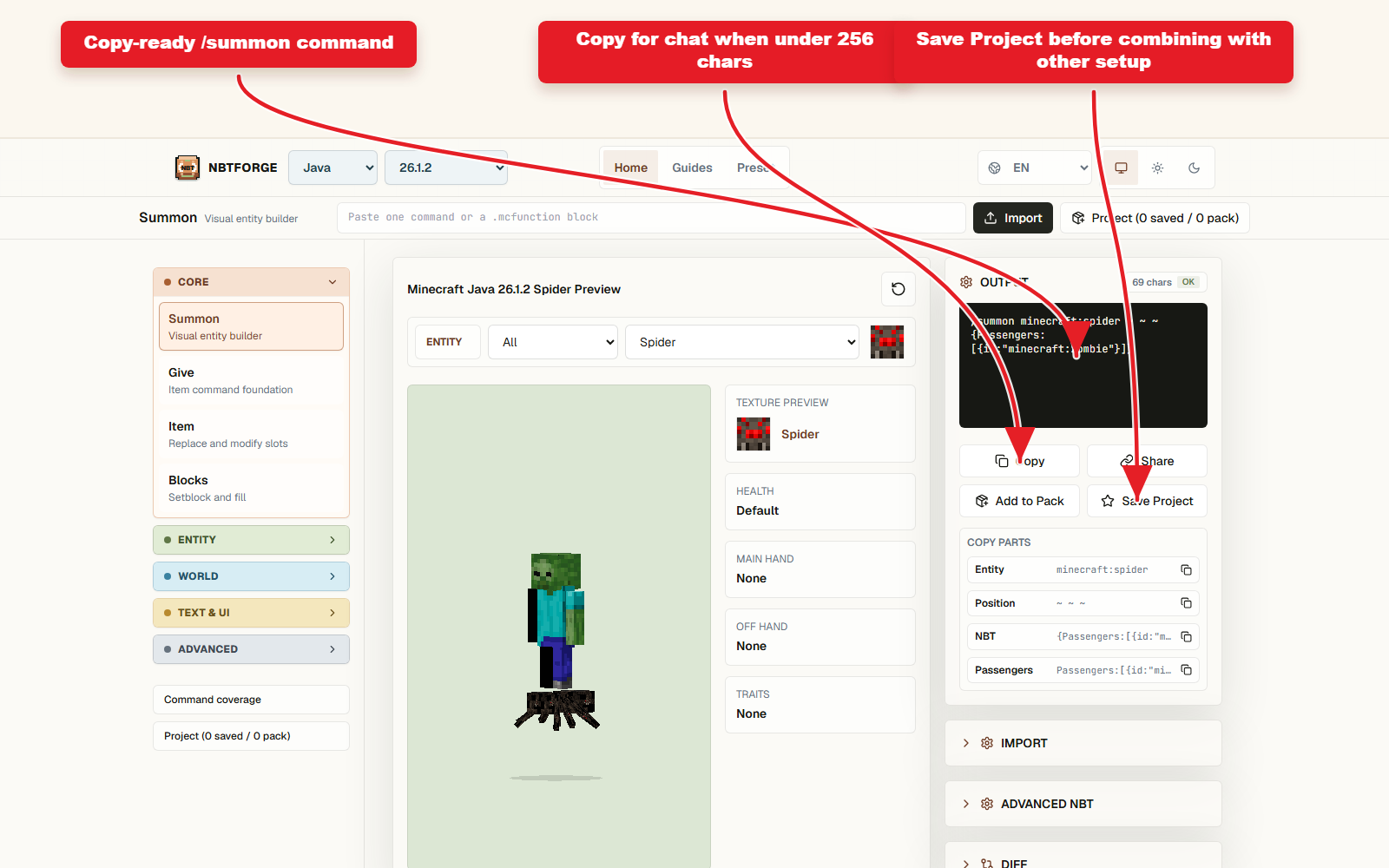Open the 26.1.2 version dropdown
The image size is (1389, 868).
pos(446,168)
